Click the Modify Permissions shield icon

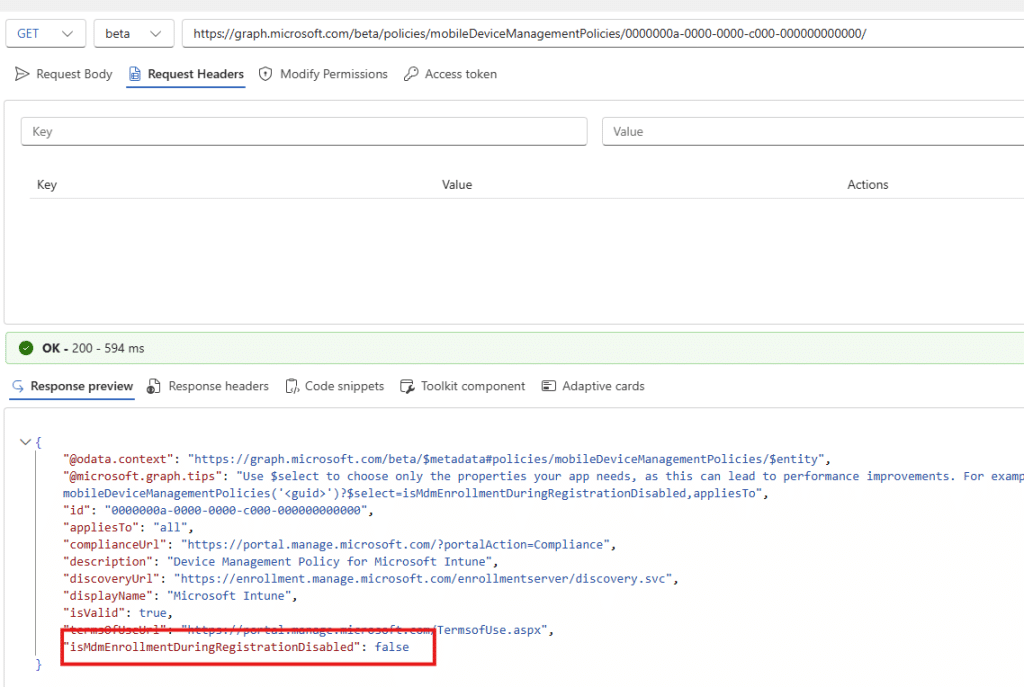pos(265,74)
